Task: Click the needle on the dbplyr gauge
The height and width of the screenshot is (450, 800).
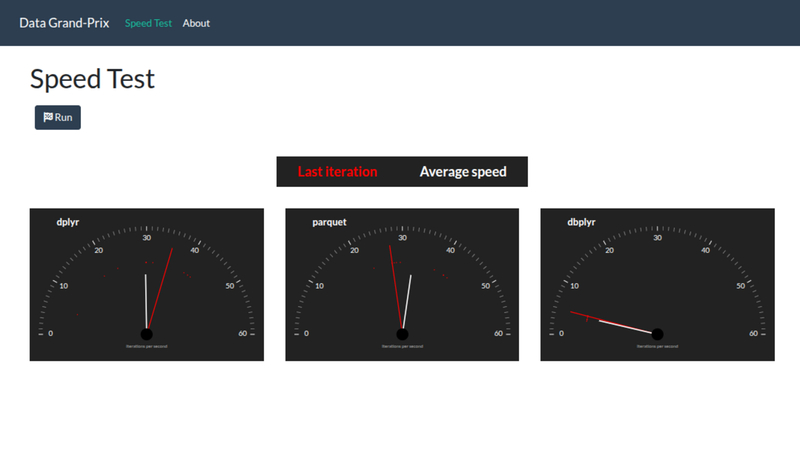Action: click(x=610, y=322)
